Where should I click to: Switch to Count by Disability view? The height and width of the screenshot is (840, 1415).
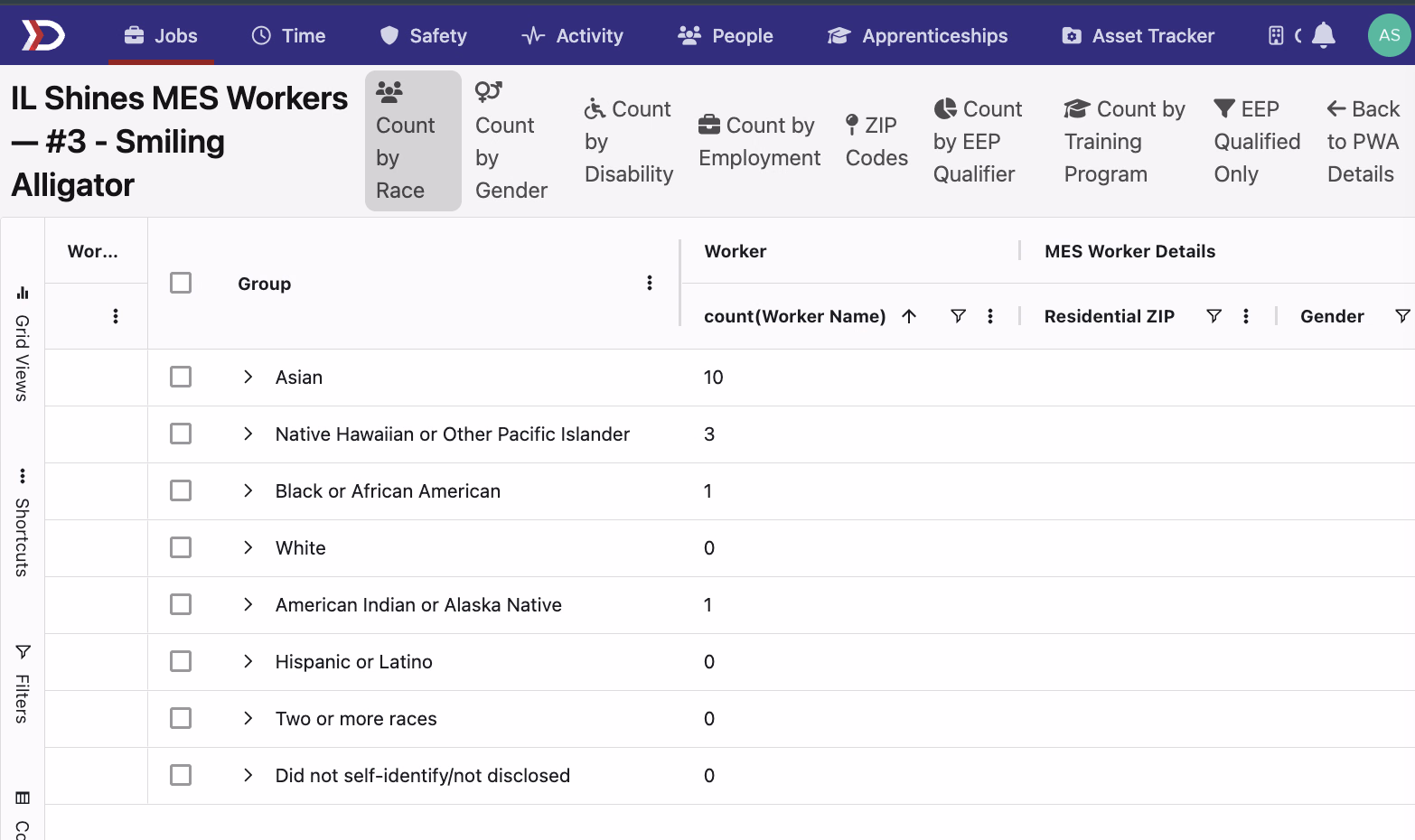pyautogui.click(x=629, y=141)
